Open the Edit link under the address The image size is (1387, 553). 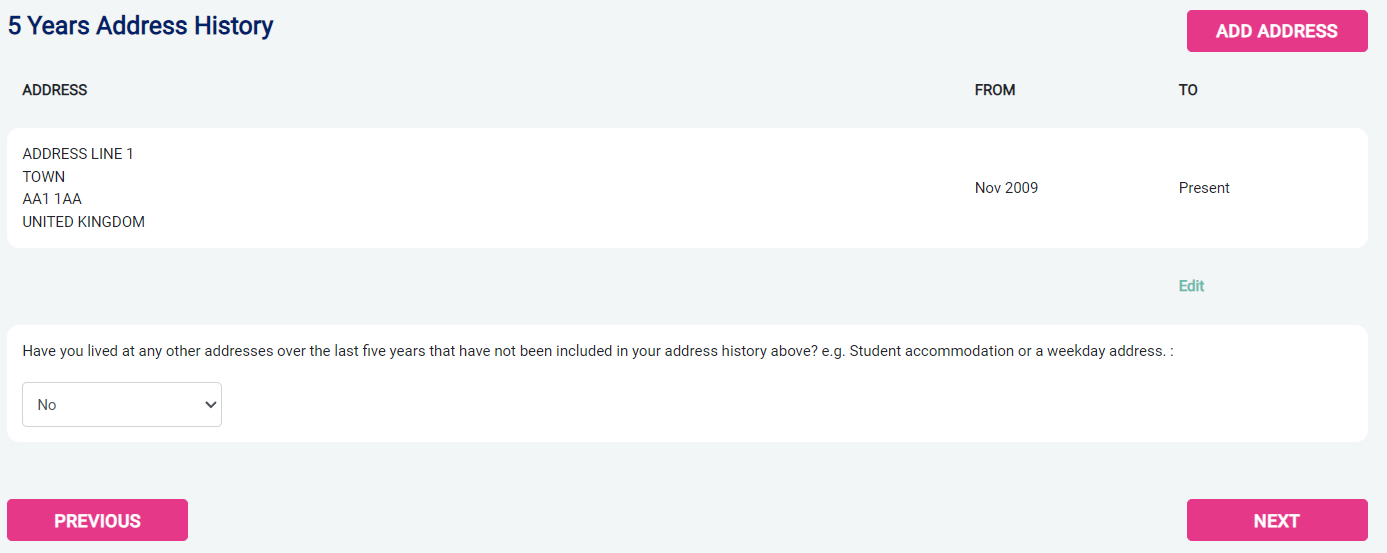click(1191, 286)
